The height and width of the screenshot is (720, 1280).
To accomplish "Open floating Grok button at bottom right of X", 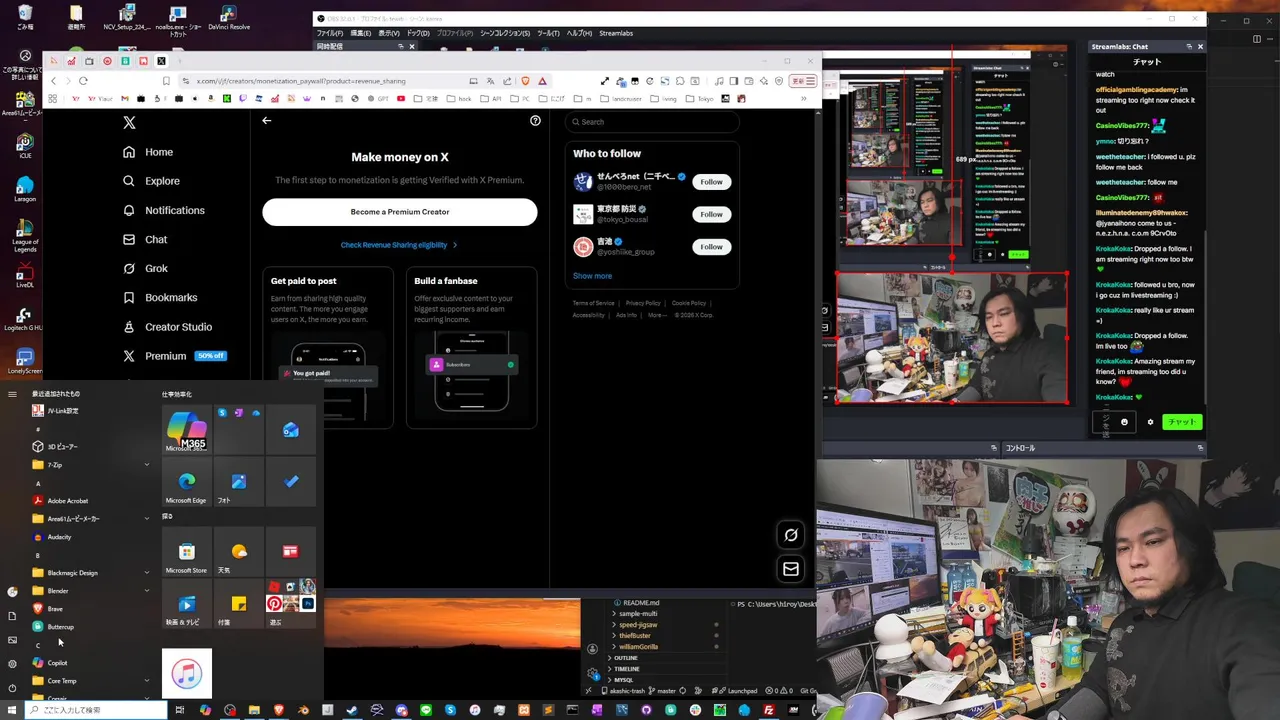I will click(x=791, y=535).
